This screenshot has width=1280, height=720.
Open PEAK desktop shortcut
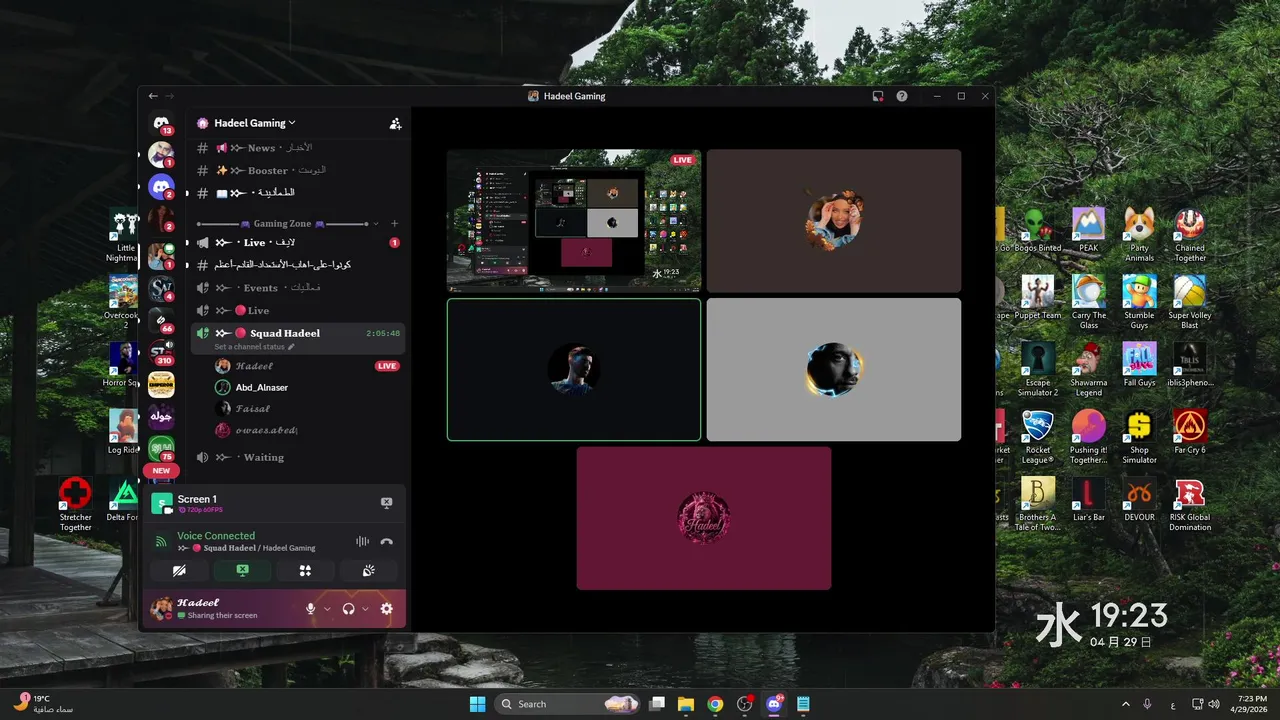(x=1088, y=230)
